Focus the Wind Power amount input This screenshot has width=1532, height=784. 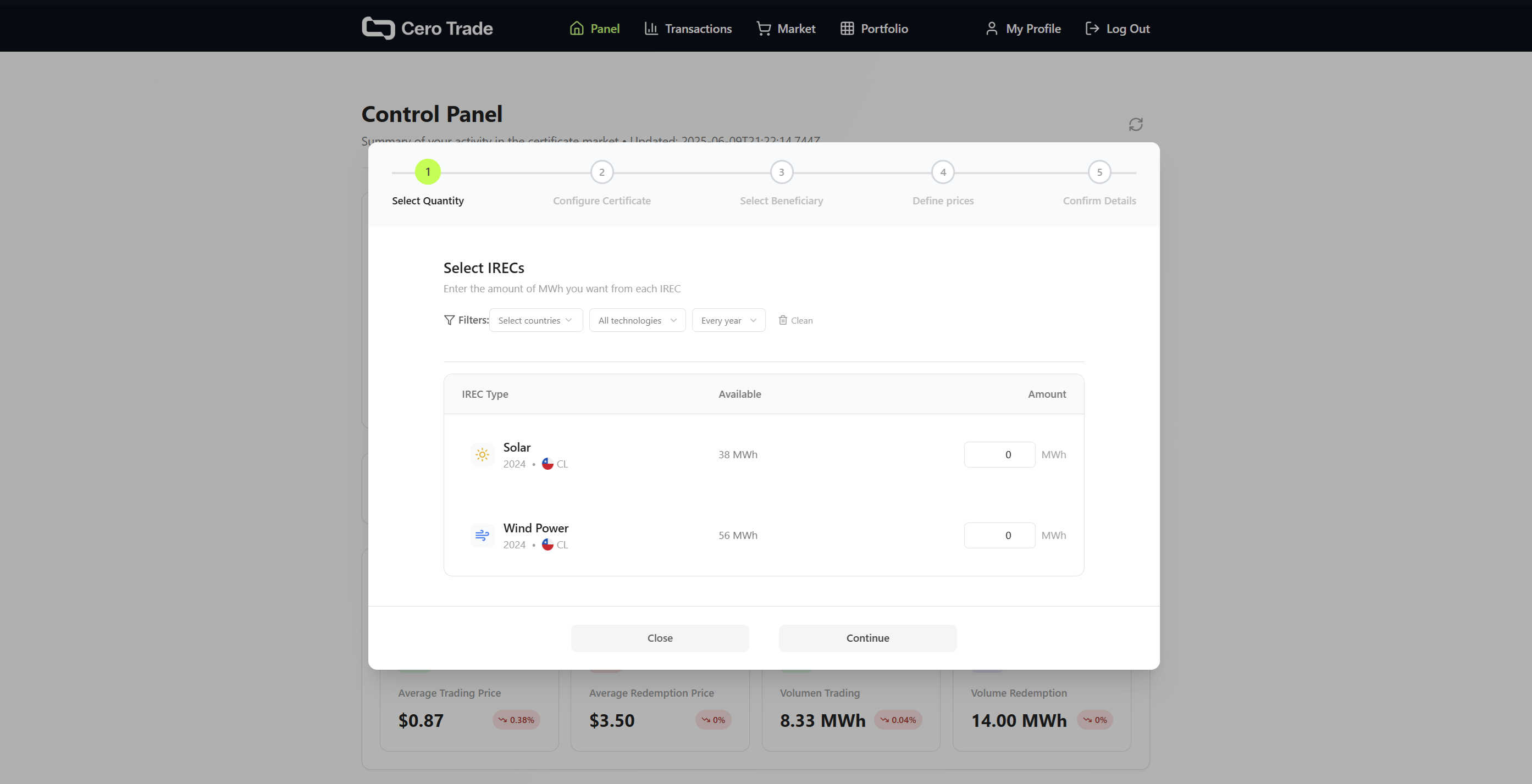[x=999, y=536]
